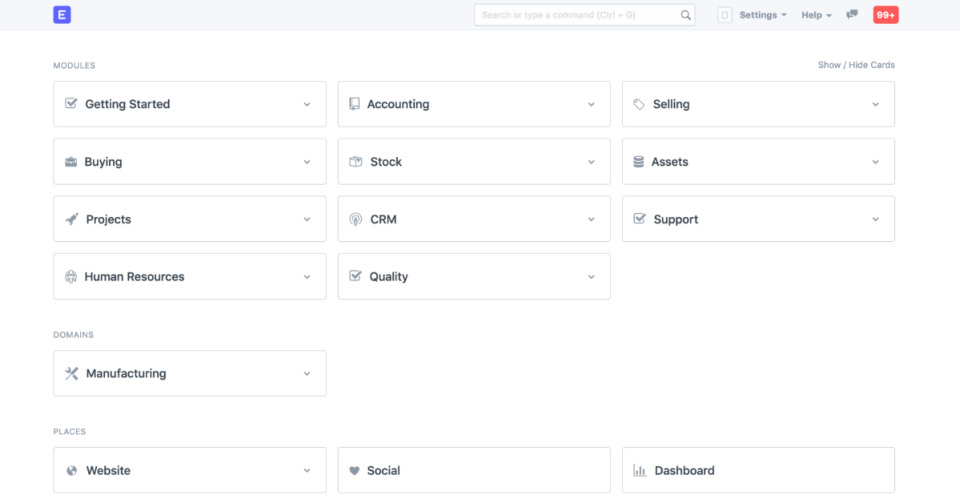Viewport: 960px width, 499px height.
Task: Focus the search or command input field
Action: coord(578,15)
